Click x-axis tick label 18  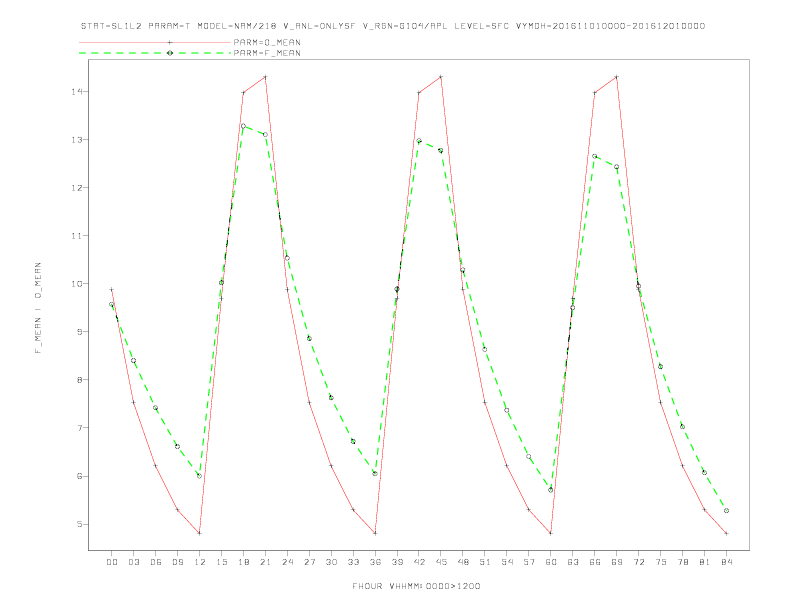pos(243,562)
